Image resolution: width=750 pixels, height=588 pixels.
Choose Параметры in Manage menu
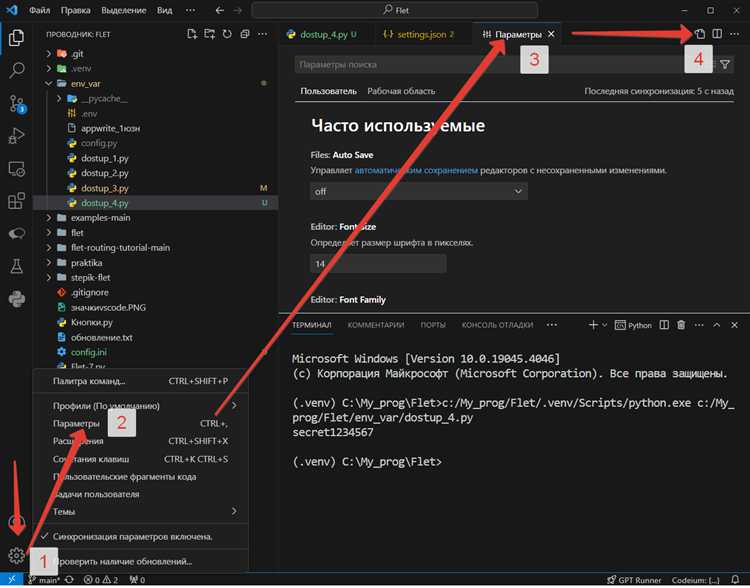(x=141, y=423)
